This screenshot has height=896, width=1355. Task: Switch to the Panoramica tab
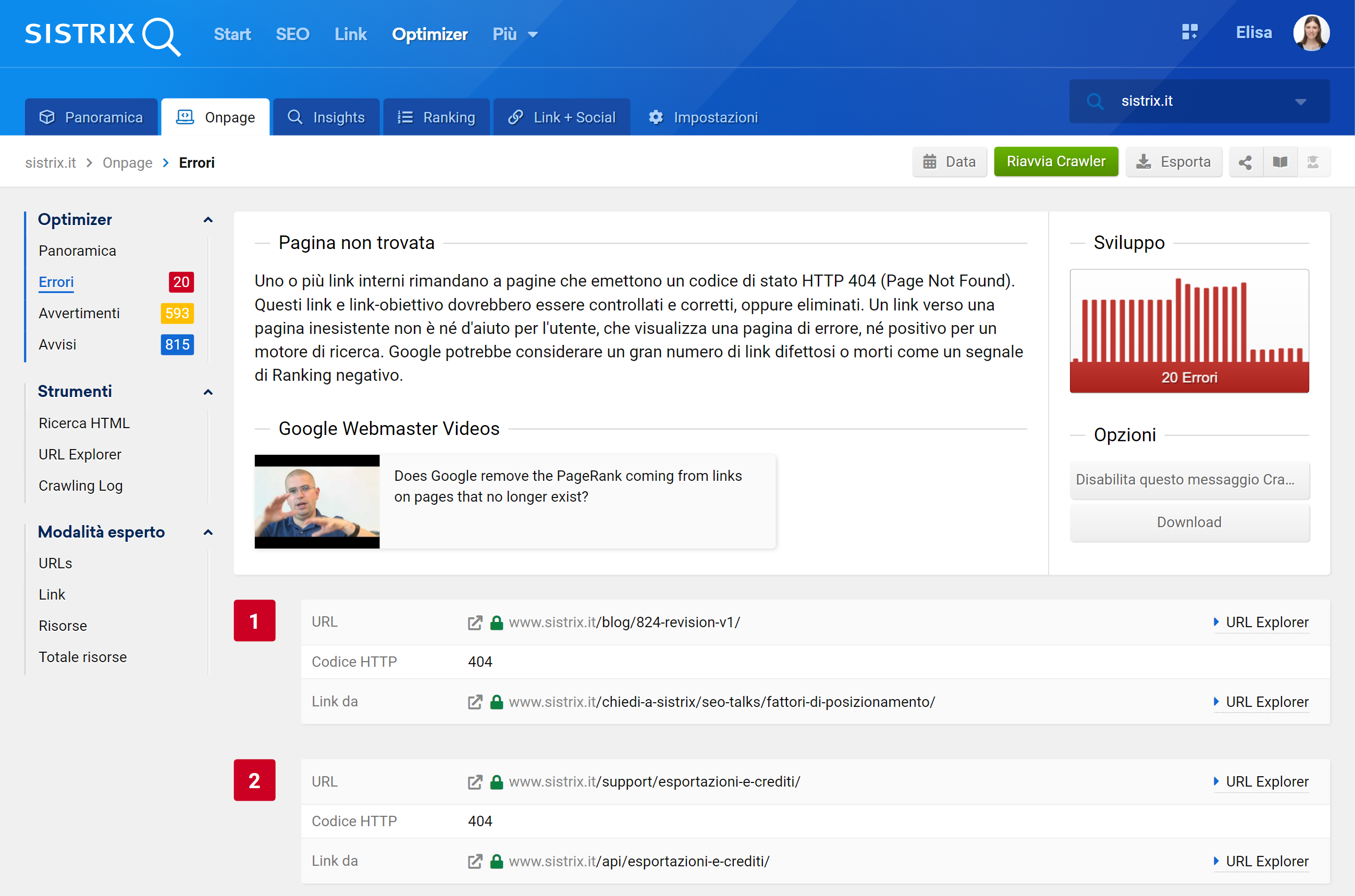click(x=91, y=117)
